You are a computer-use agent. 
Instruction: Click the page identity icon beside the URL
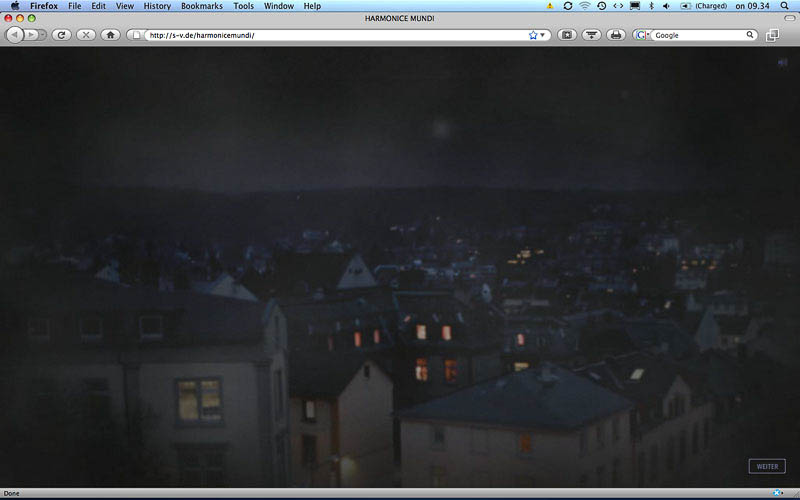136,35
